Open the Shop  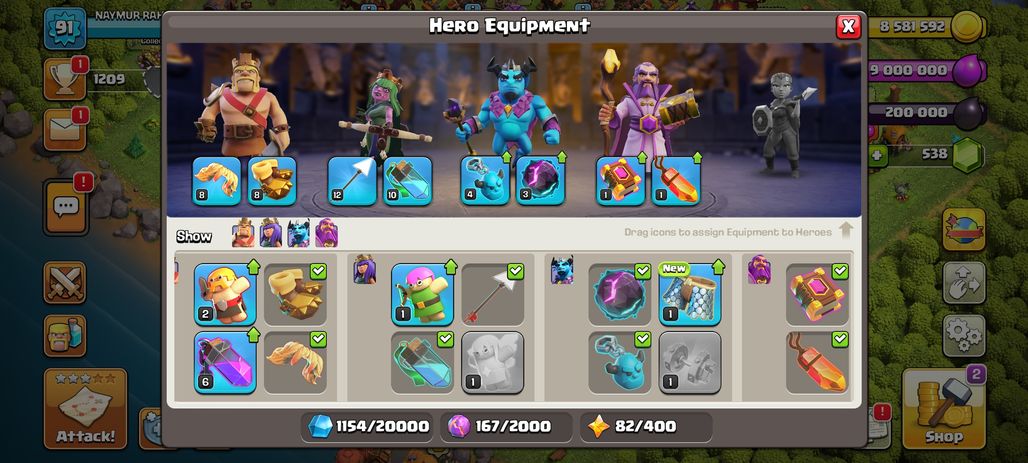(x=943, y=409)
